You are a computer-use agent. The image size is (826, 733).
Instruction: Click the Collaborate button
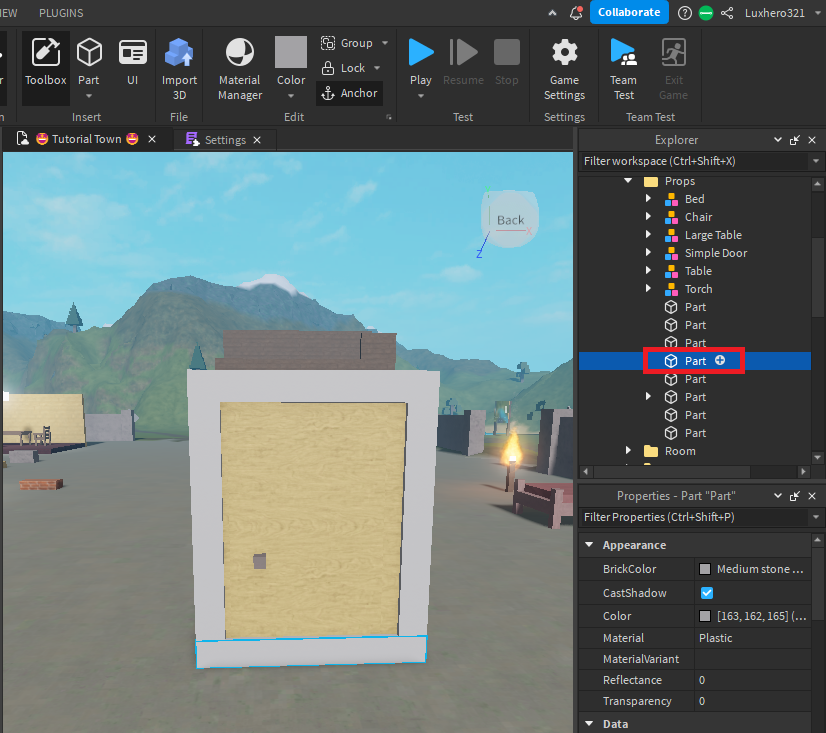629,13
